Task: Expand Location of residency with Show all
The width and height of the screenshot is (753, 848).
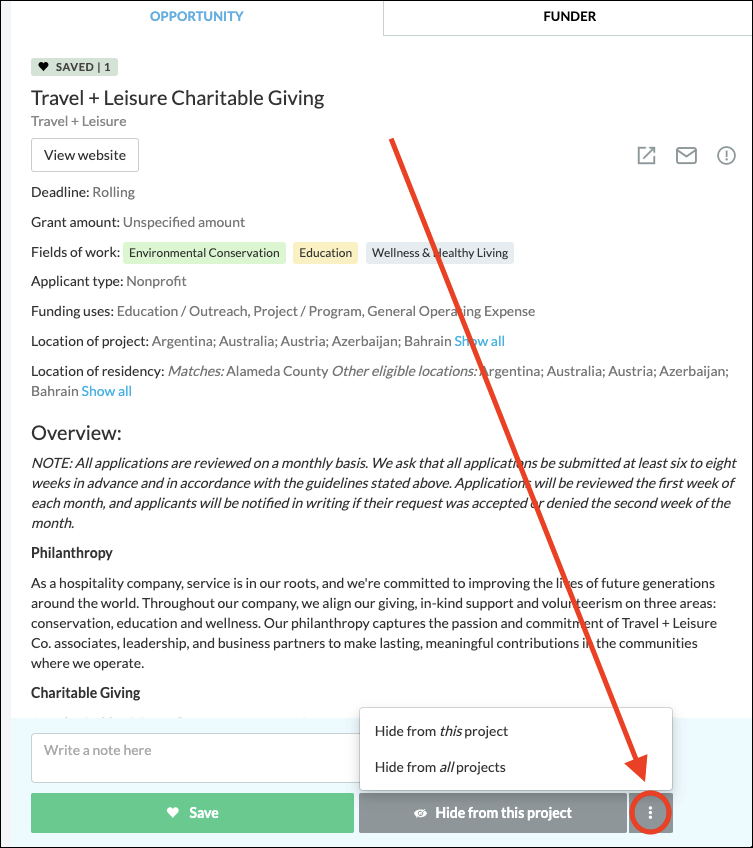Action: (x=106, y=391)
